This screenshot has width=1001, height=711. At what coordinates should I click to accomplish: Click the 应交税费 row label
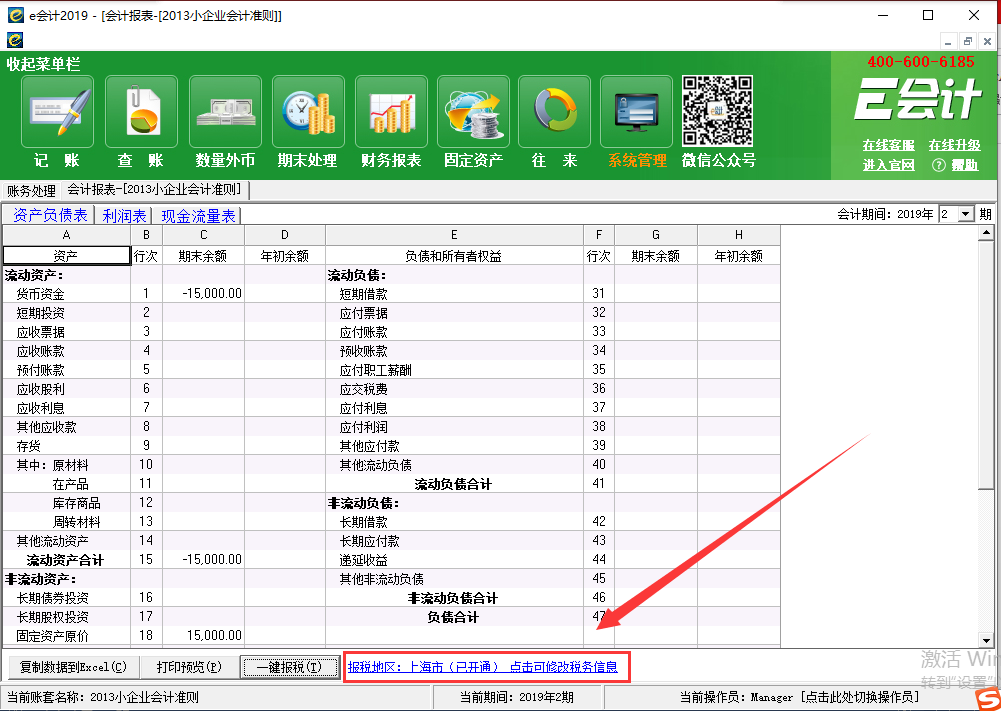pos(363,389)
